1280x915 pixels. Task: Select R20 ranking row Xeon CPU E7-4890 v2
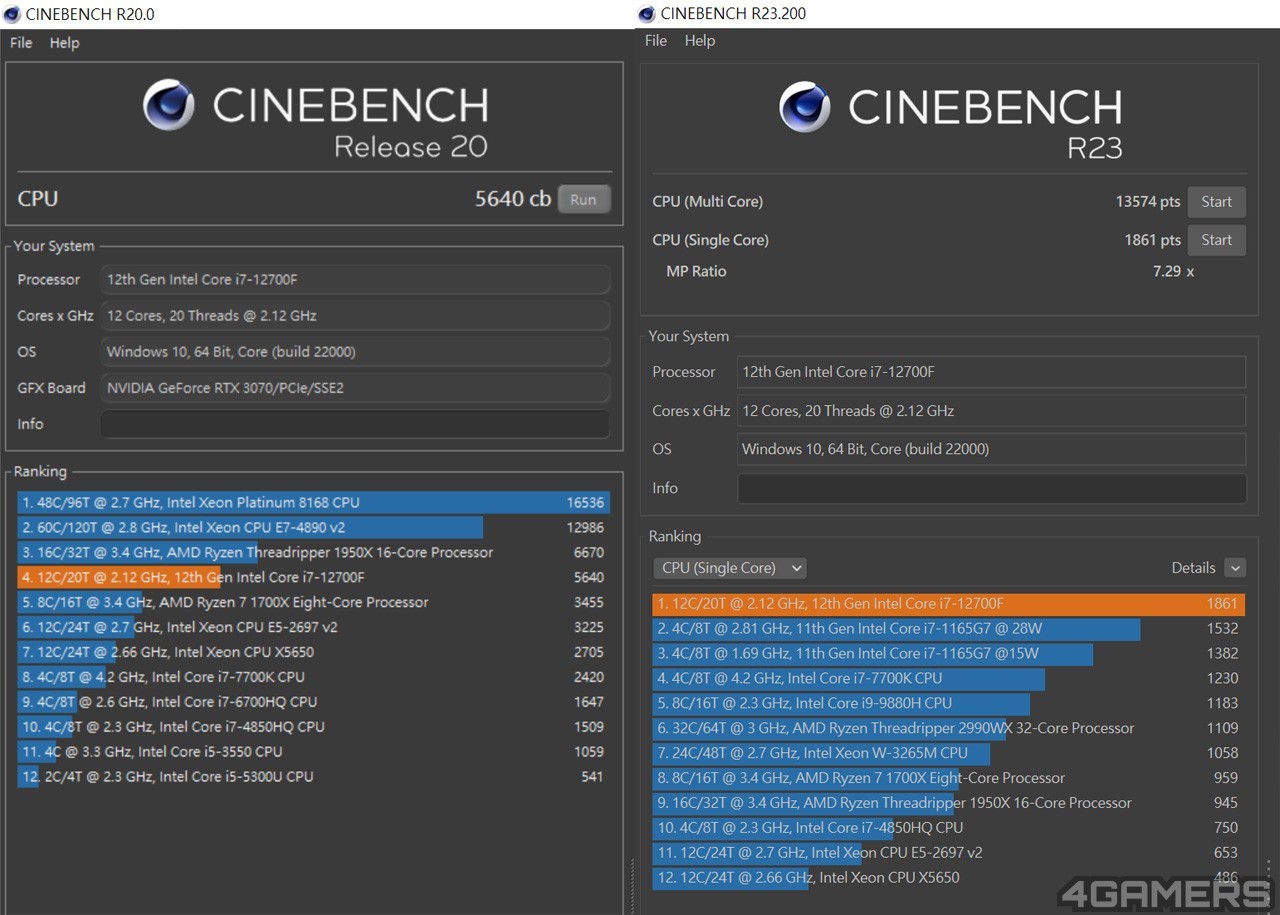(x=313, y=528)
